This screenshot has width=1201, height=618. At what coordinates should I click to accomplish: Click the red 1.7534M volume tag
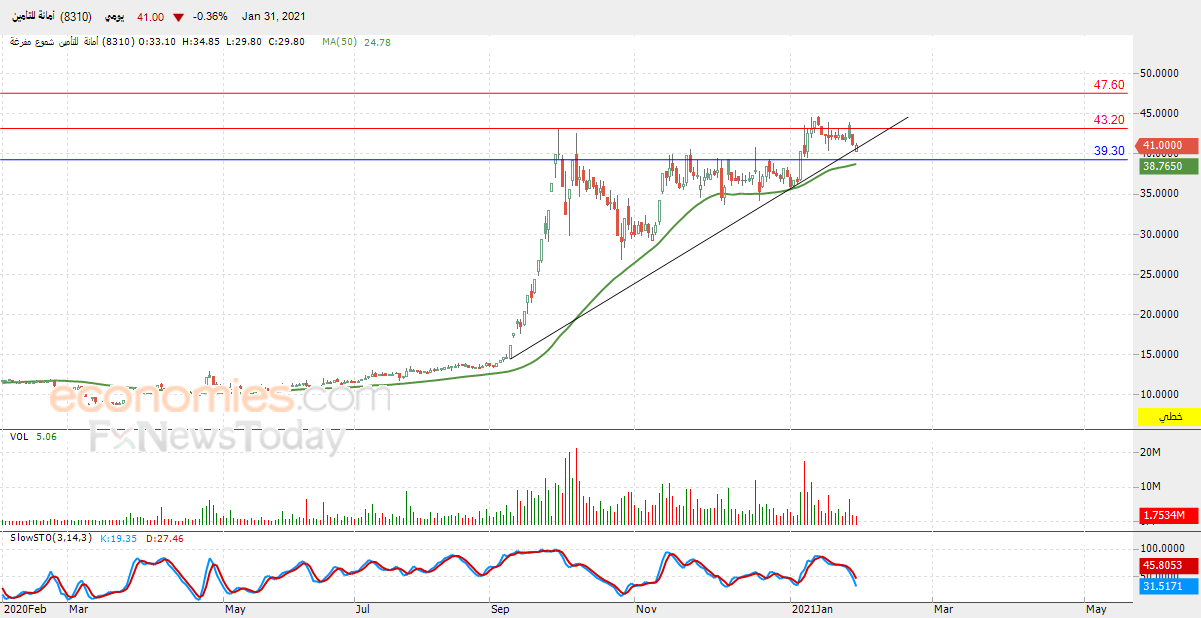(x=1167, y=515)
